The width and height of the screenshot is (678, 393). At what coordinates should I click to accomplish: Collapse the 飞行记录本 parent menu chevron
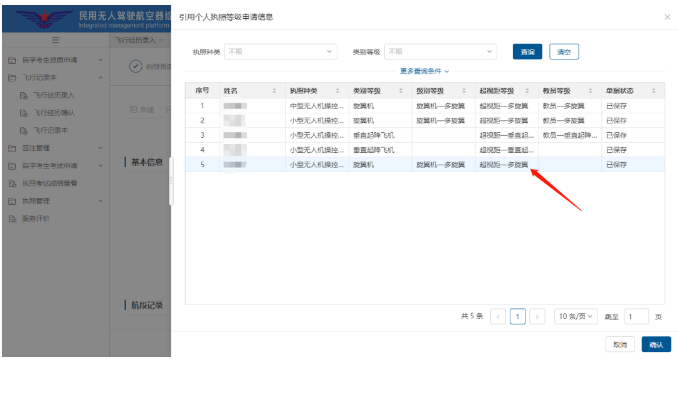[x=100, y=78]
